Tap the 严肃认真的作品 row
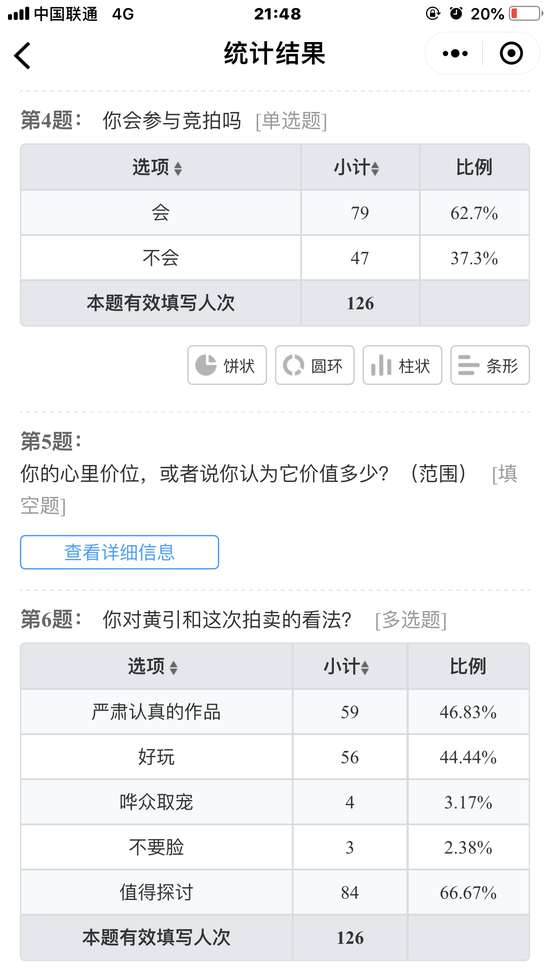 (275, 712)
